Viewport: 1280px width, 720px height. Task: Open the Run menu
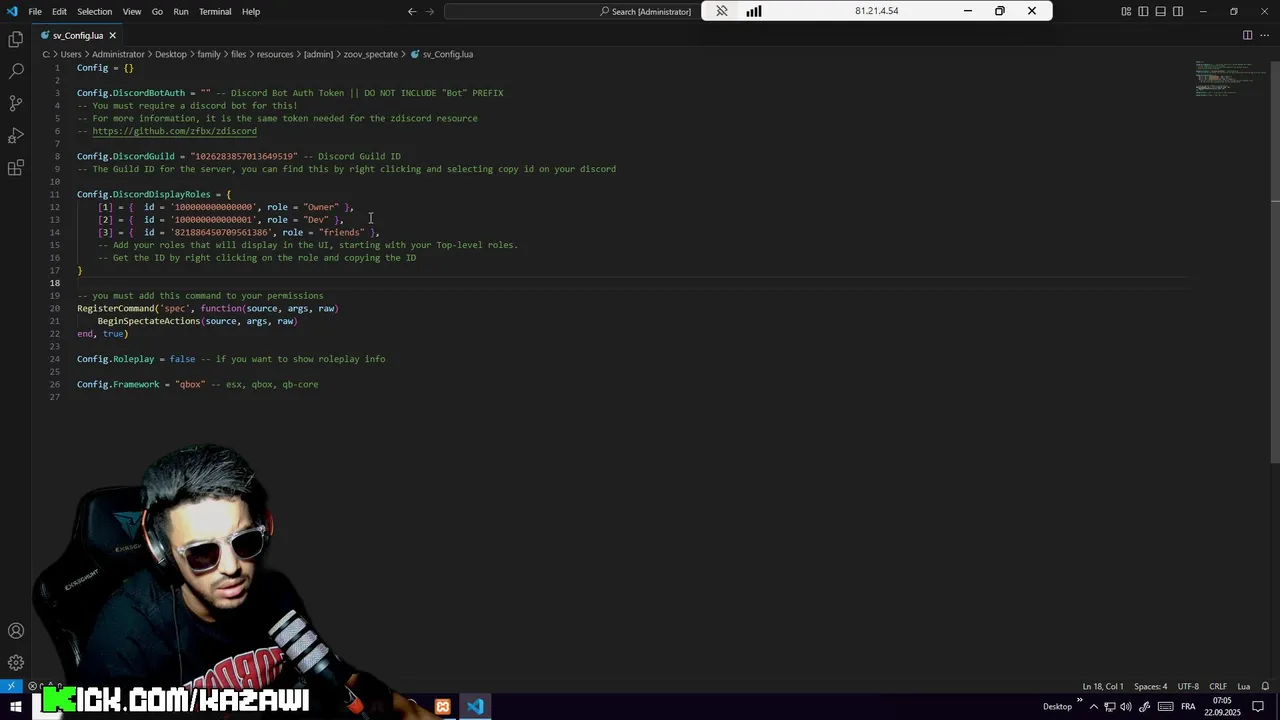tap(181, 11)
